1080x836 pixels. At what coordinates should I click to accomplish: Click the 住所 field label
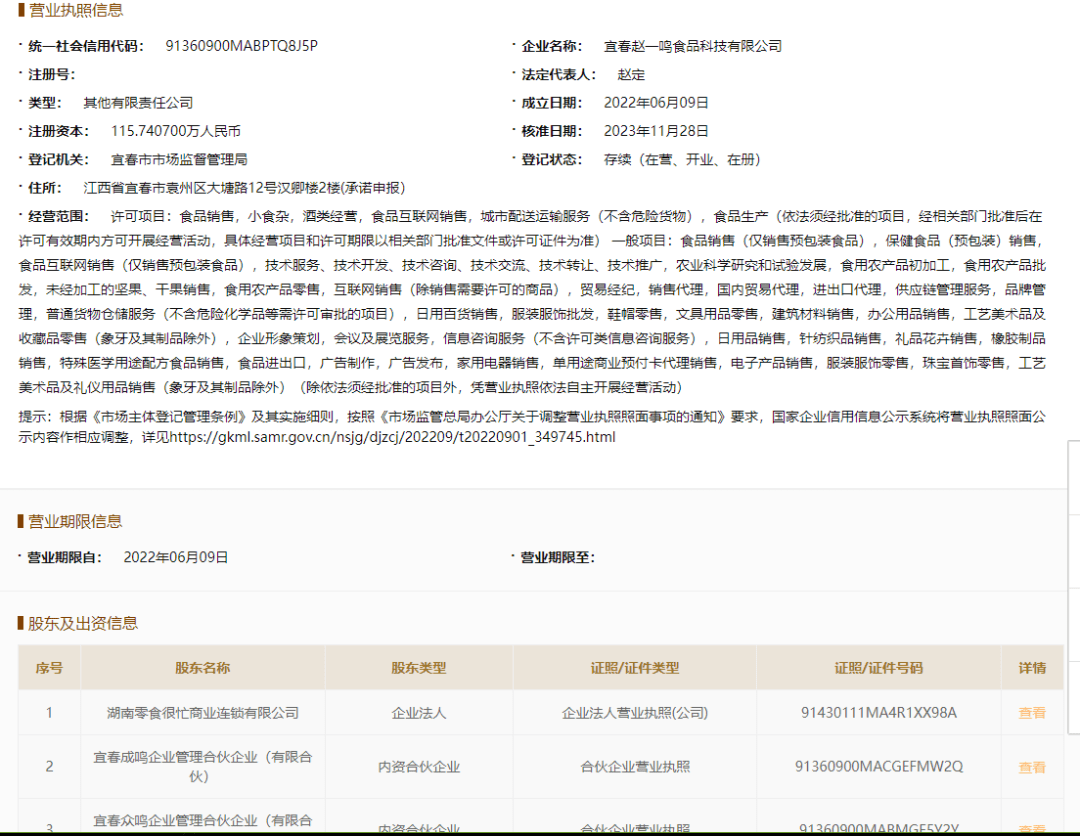[45, 188]
